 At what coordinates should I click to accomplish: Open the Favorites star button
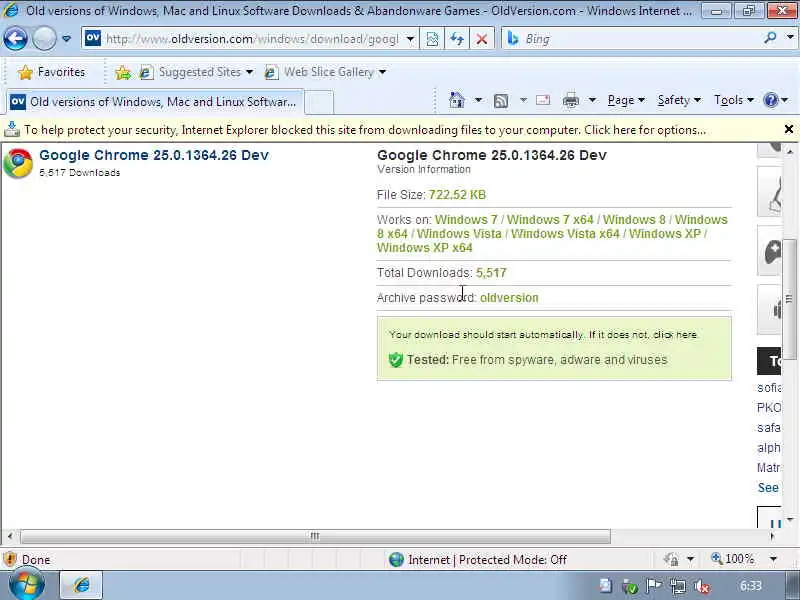click(52, 72)
